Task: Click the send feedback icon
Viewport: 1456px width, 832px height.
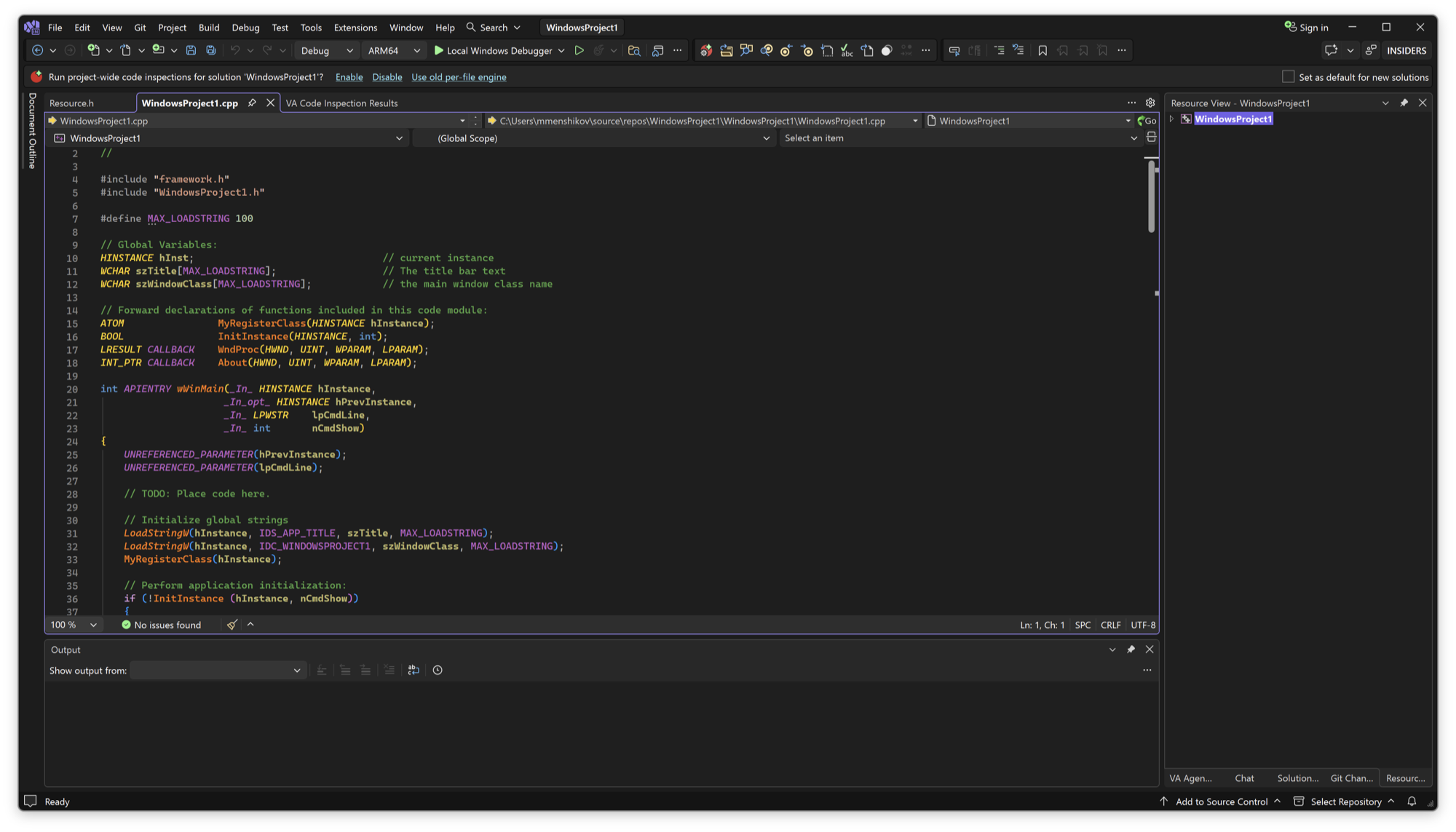Action: pos(1331,50)
